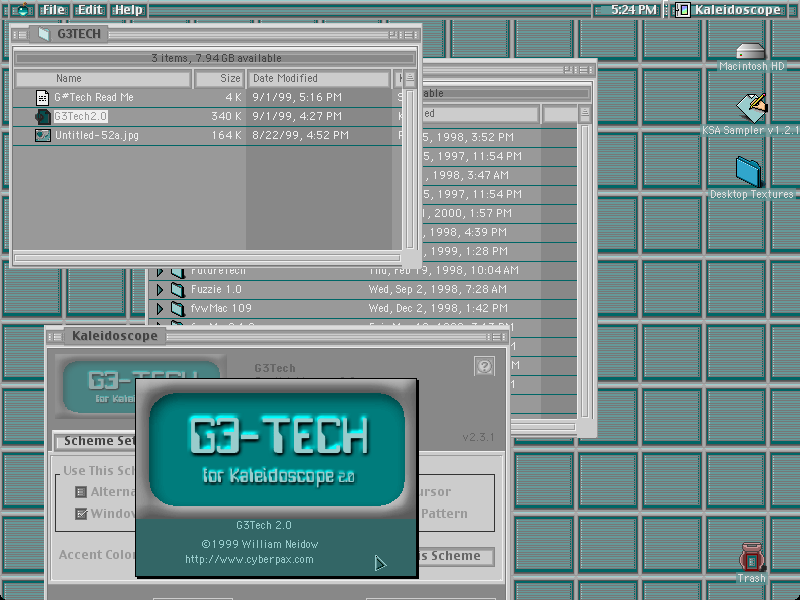
Task: Expand the Fuzzie 1.0 folder triangle
Action: point(160,290)
